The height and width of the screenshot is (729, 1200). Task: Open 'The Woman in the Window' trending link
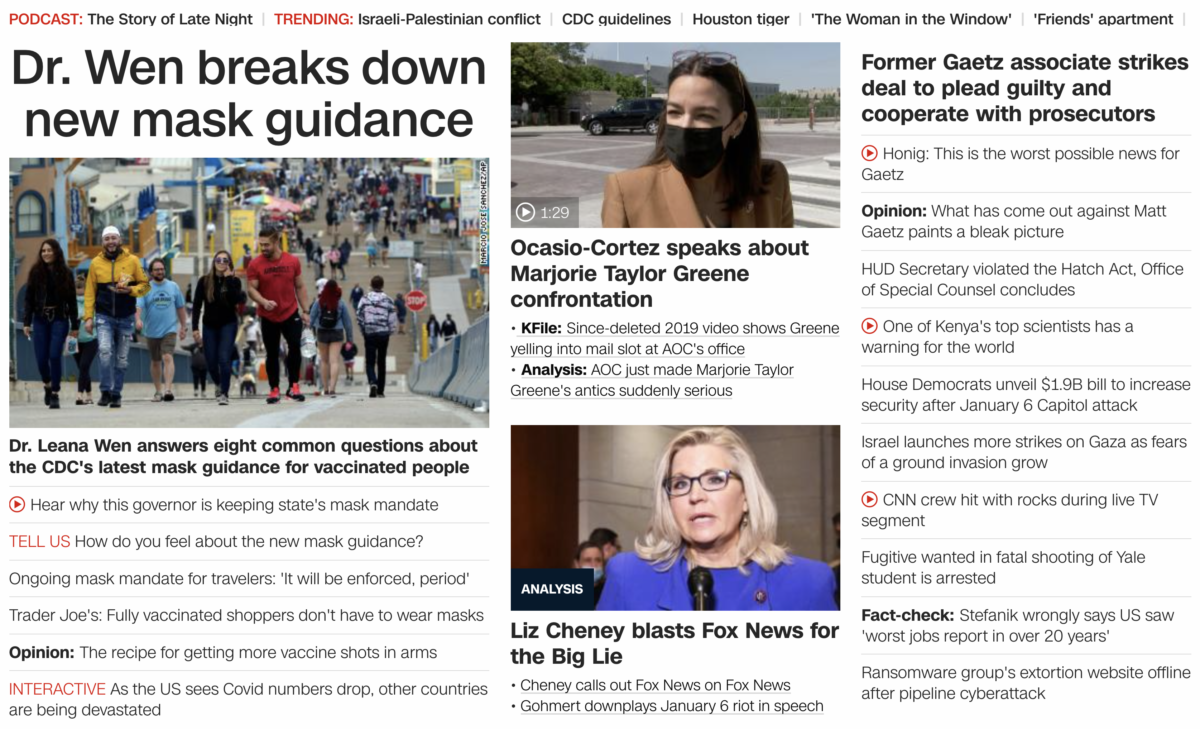point(911,19)
